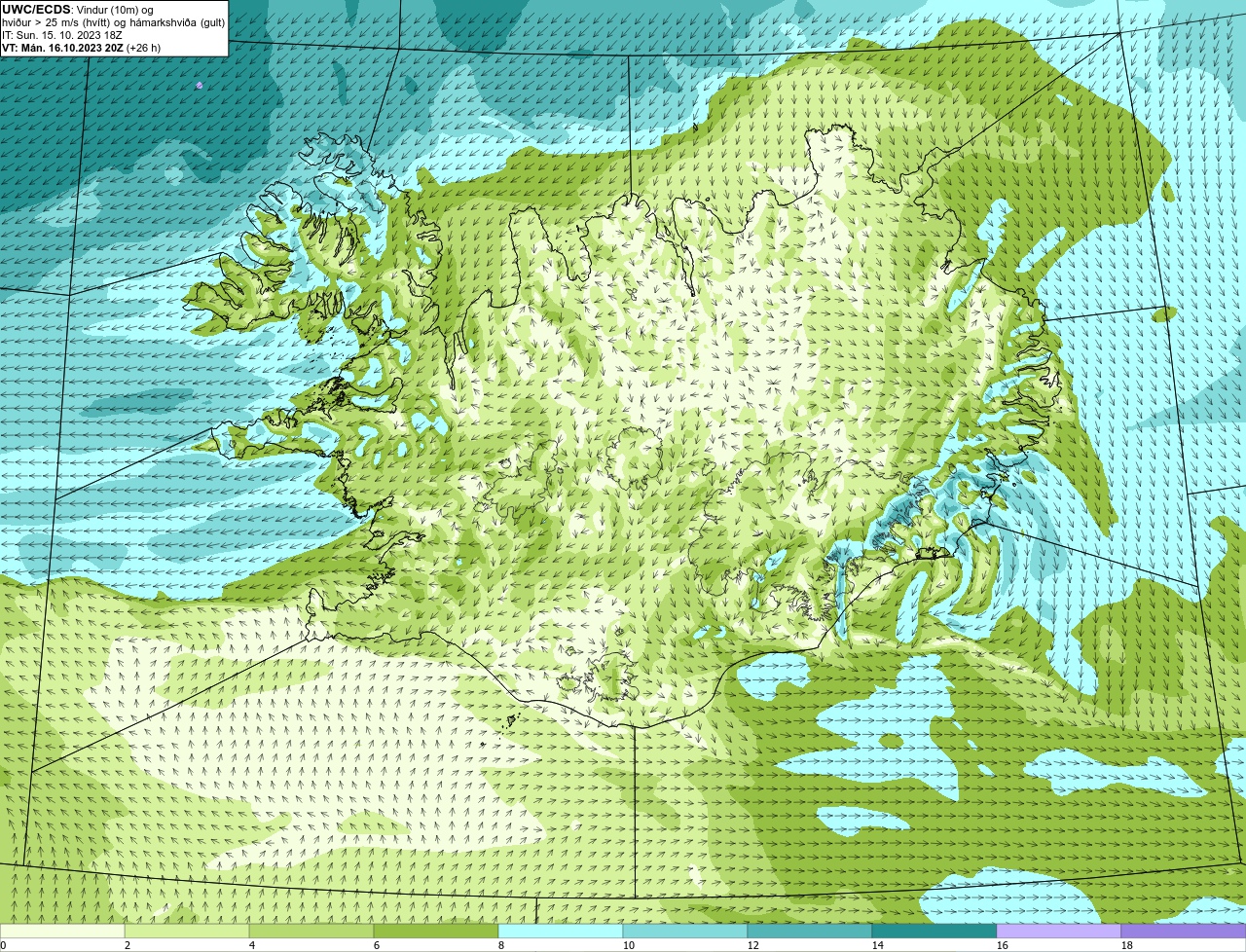Screen dimensions: 1246x952
Task: Click the '12' legend scale label
Action: coord(753,945)
